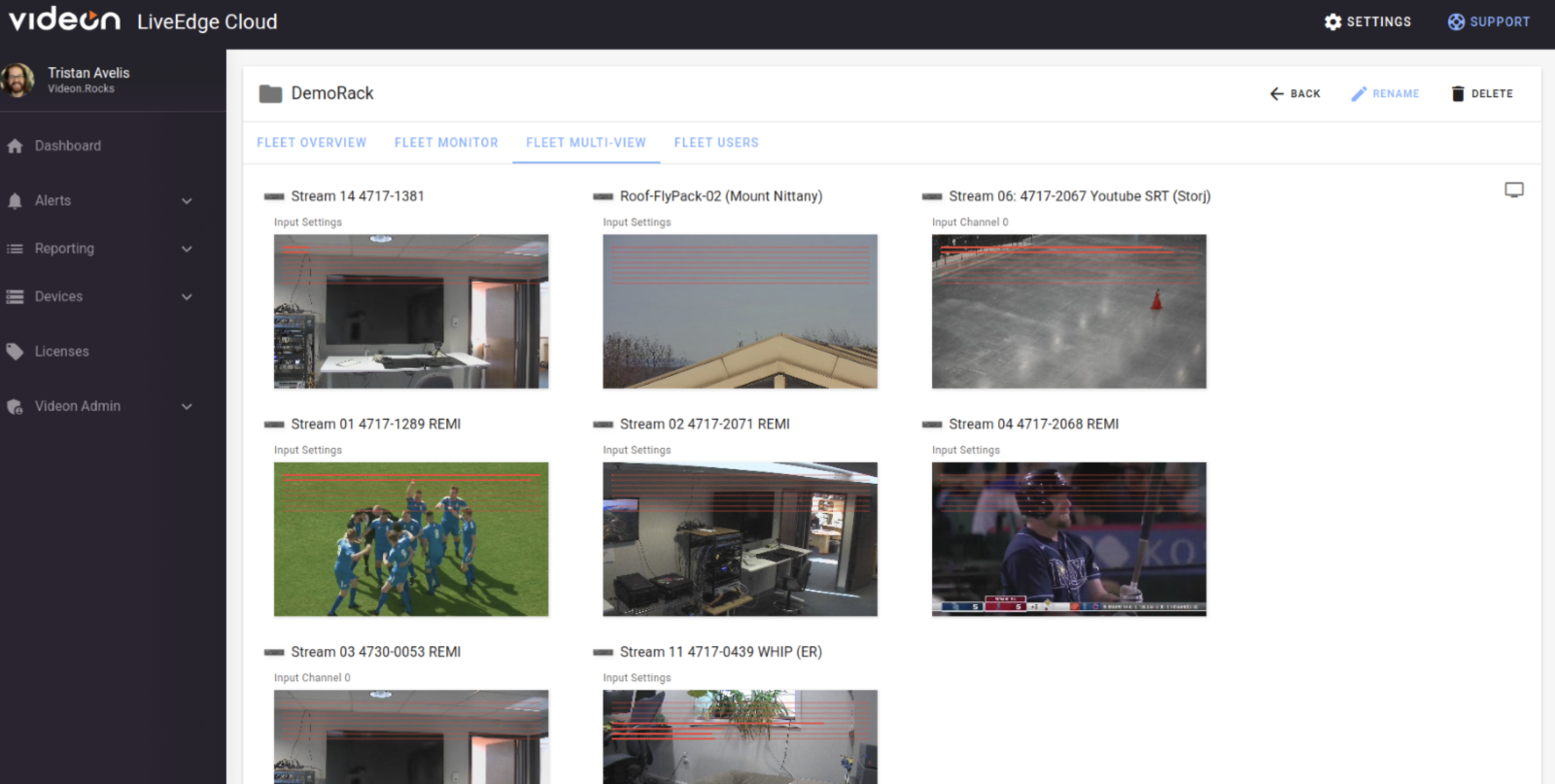Open Support via the lifebuoy icon

[1455, 21]
